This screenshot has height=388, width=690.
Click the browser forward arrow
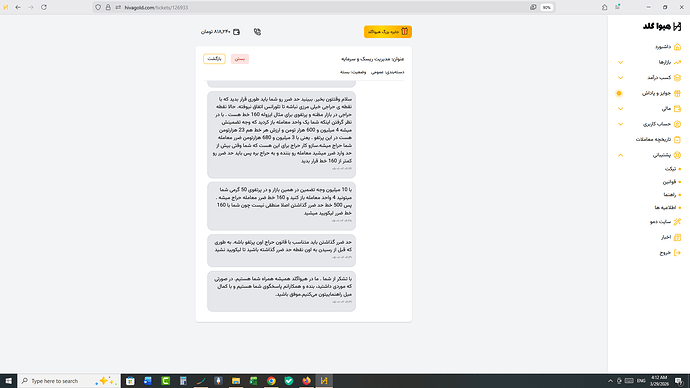click(x=31, y=7)
